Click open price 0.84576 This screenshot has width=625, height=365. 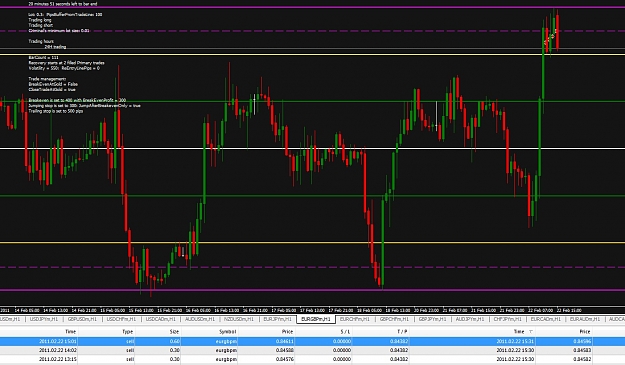(x=285, y=359)
